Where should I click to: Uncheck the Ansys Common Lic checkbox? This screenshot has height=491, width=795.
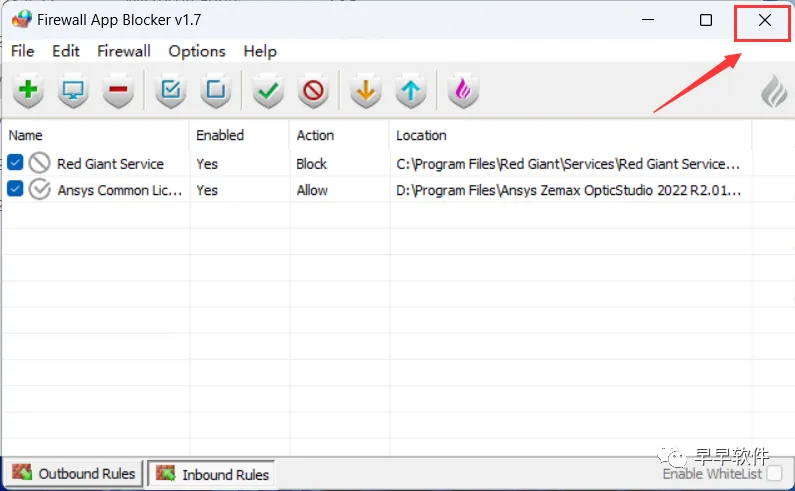point(15,189)
